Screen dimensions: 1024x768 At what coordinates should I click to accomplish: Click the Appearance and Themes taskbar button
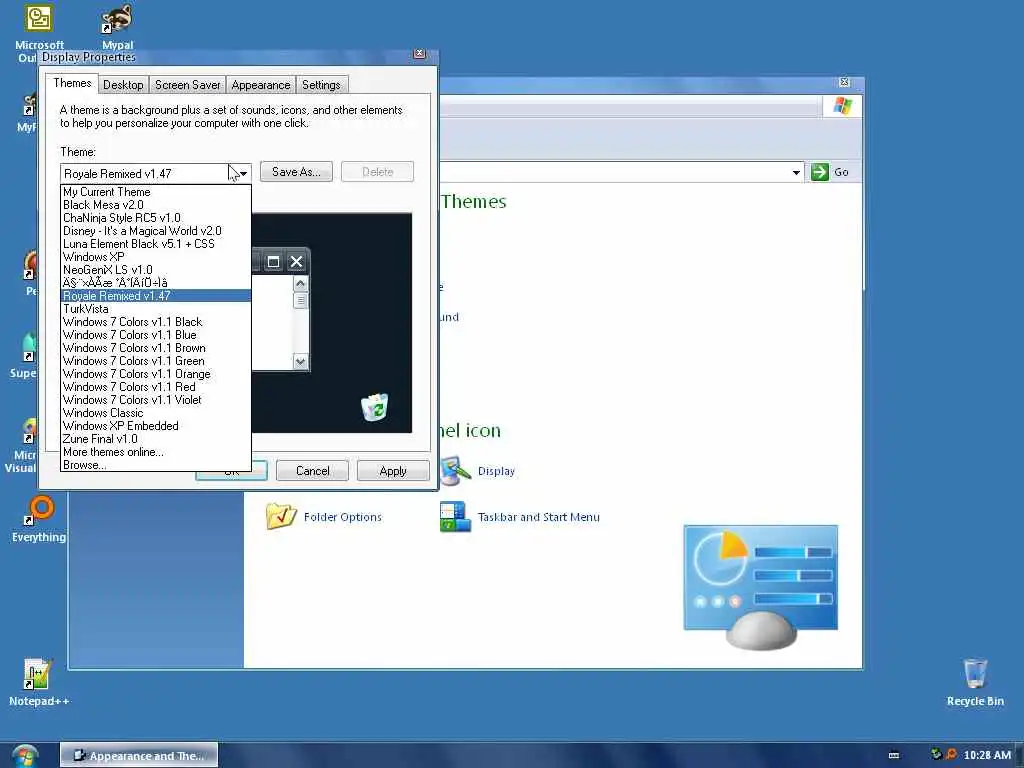[139, 756]
